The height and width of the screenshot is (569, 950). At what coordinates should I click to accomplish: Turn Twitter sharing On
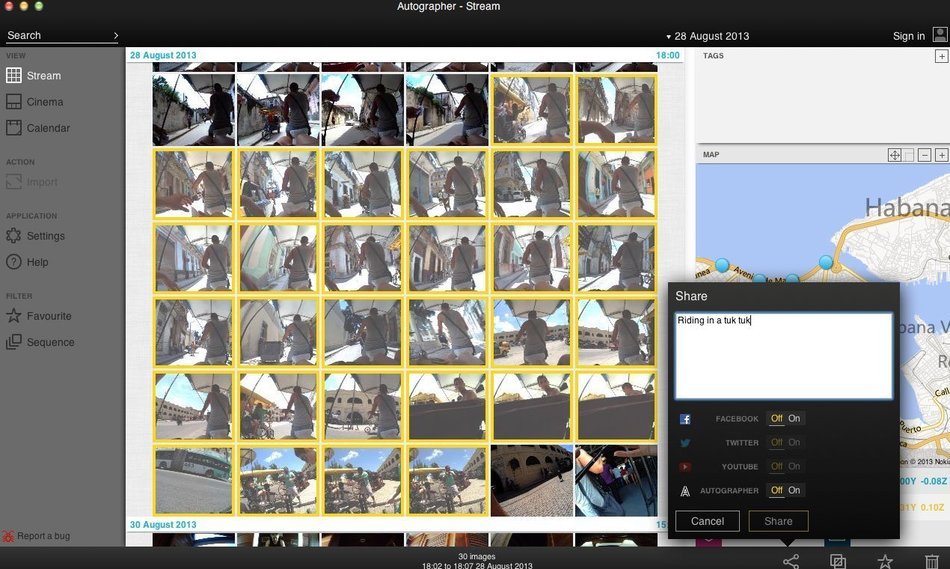(x=794, y=442)
